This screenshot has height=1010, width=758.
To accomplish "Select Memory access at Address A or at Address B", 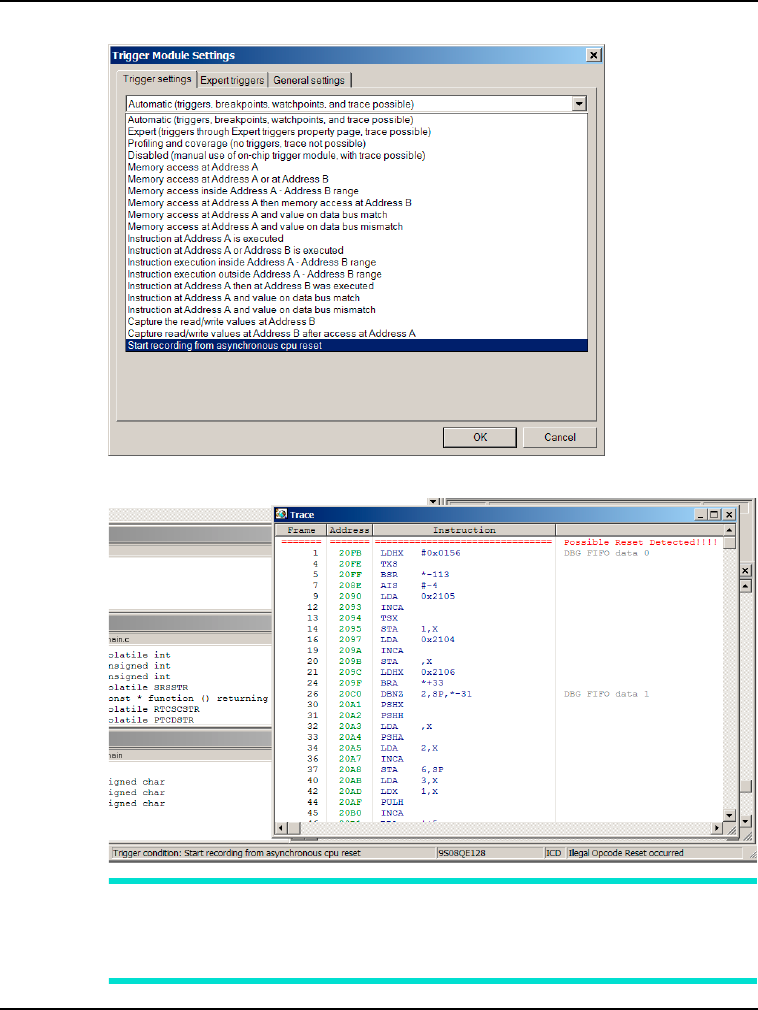I will (357, 179).
